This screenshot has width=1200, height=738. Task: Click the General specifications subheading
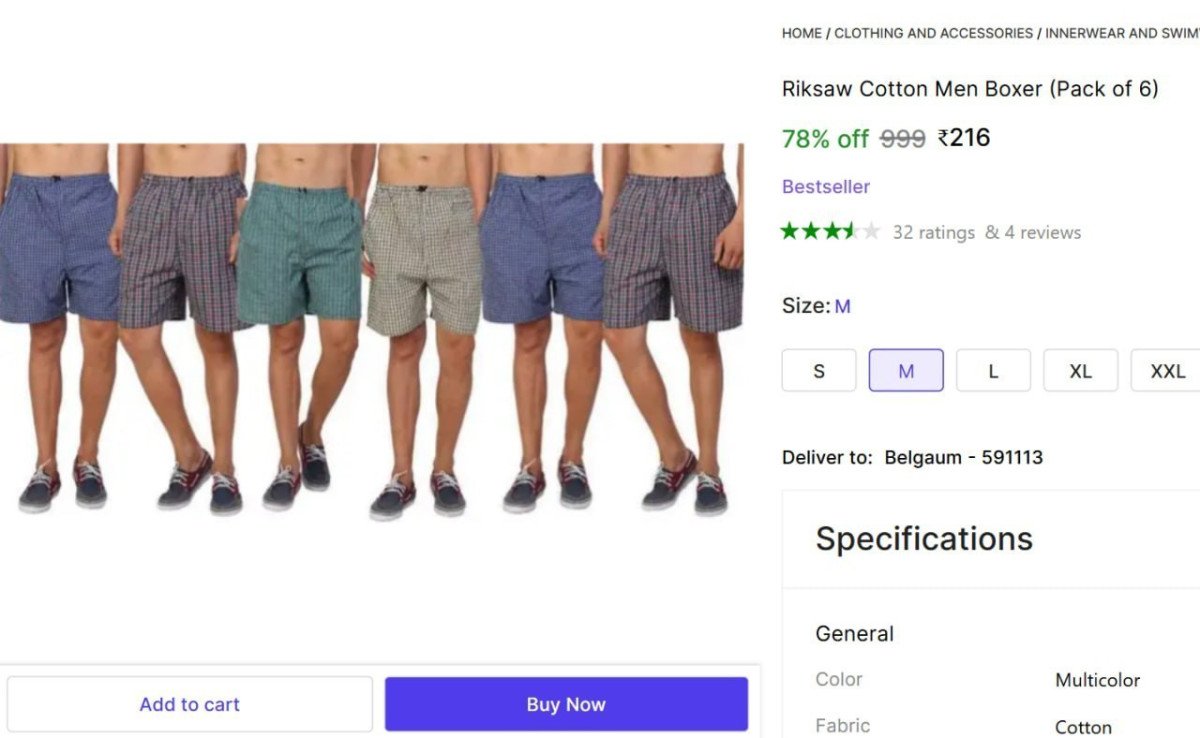tap(855, 634)
